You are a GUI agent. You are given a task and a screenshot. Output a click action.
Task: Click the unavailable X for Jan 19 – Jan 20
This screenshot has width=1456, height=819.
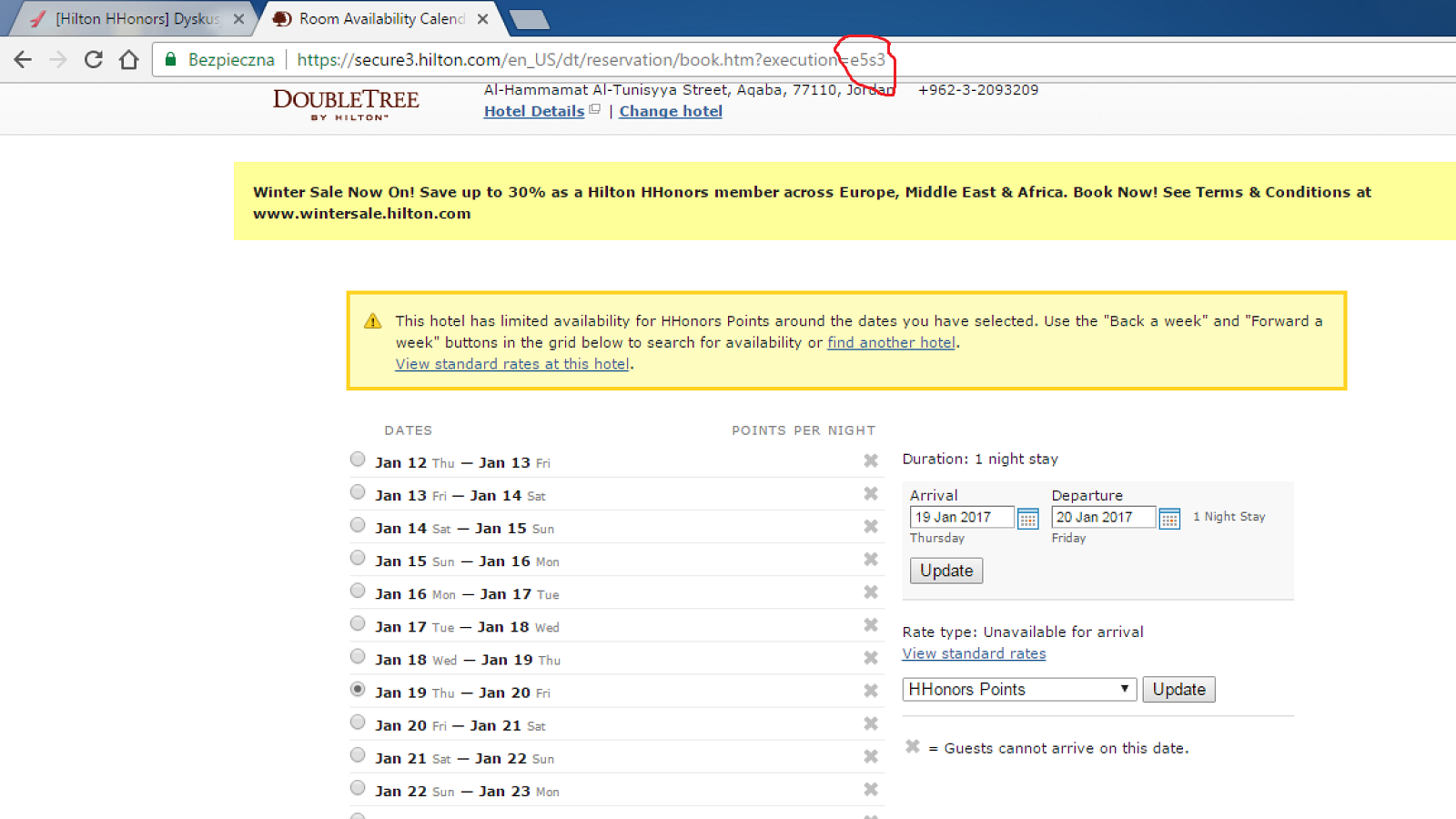point(871,692)
